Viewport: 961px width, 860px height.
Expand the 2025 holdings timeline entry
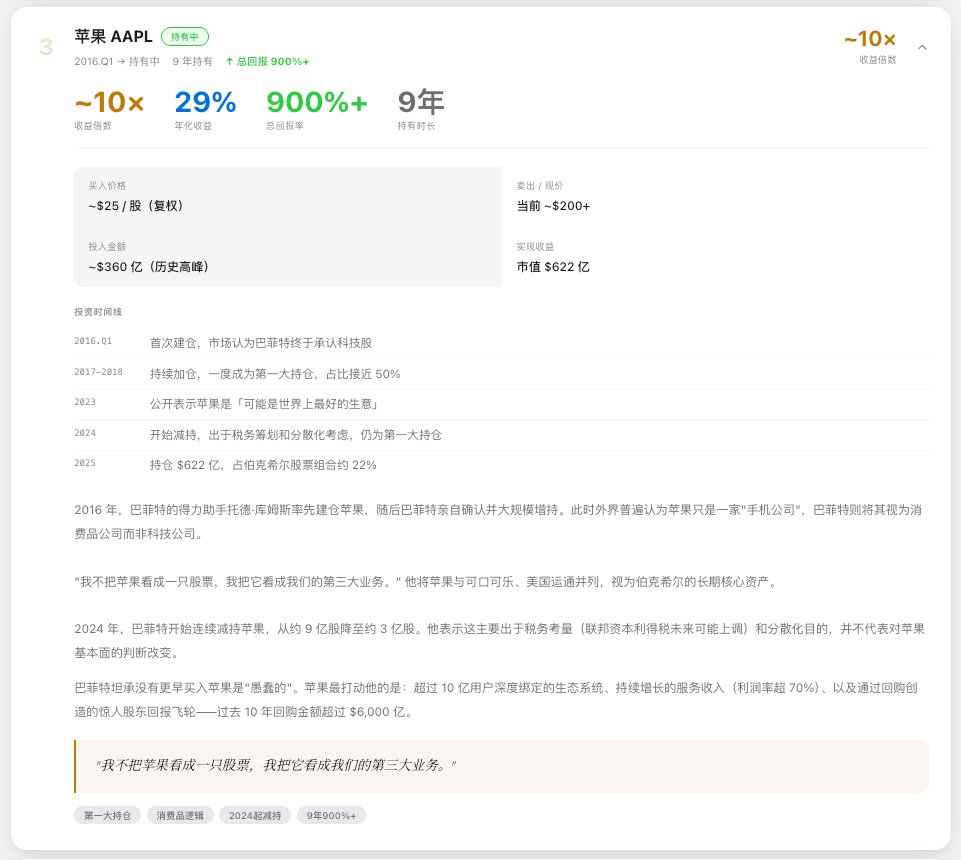coord(300,464)
